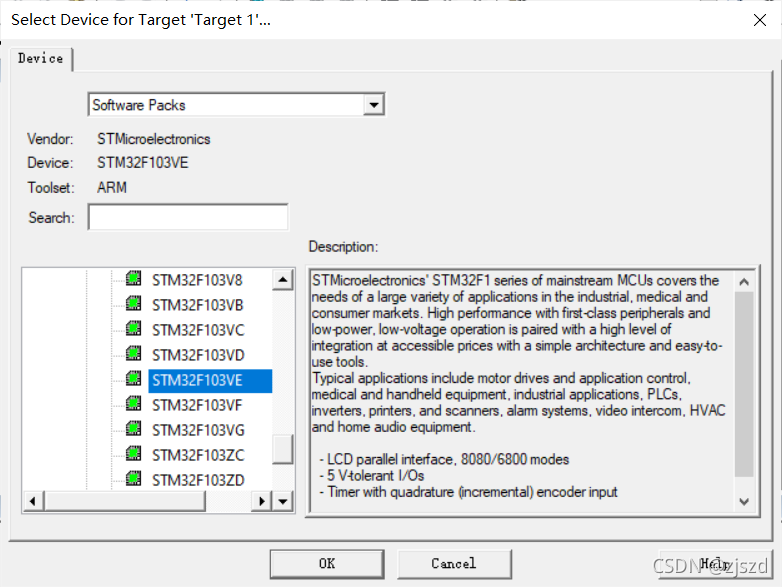Click description vertical scrollbar thumb
Image resolution: width=782 pixels, height=587 pixels.
point(744,384)
